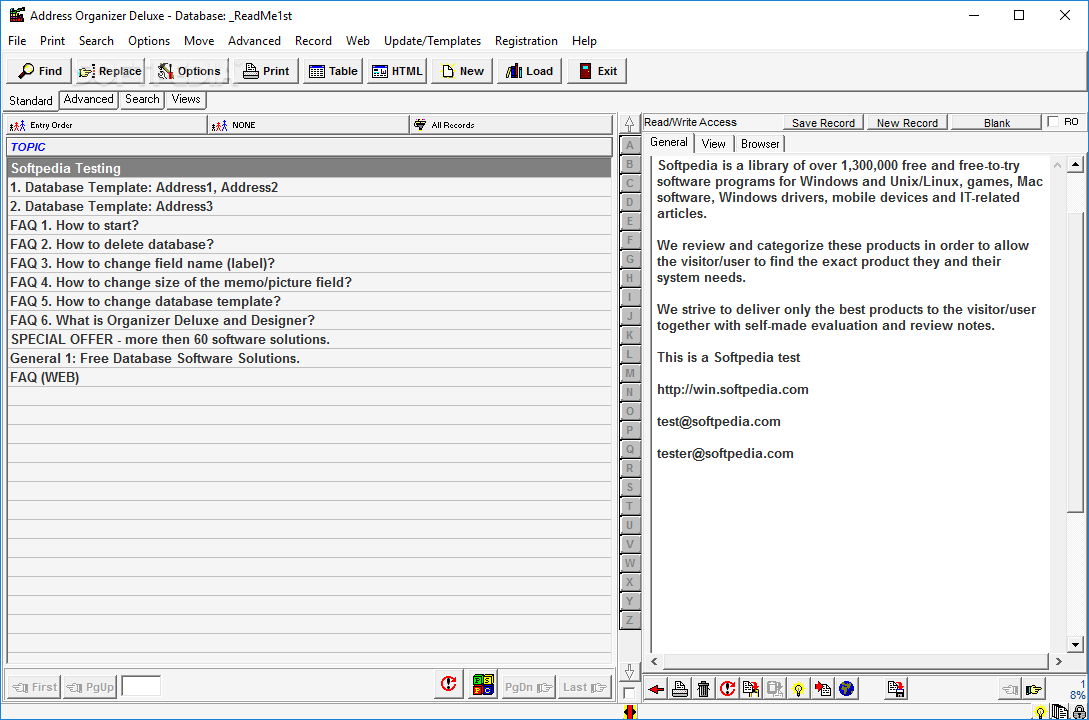Screen dimensions: 1089x720
Task: Create a New database
Action: (x=462, y=71)
